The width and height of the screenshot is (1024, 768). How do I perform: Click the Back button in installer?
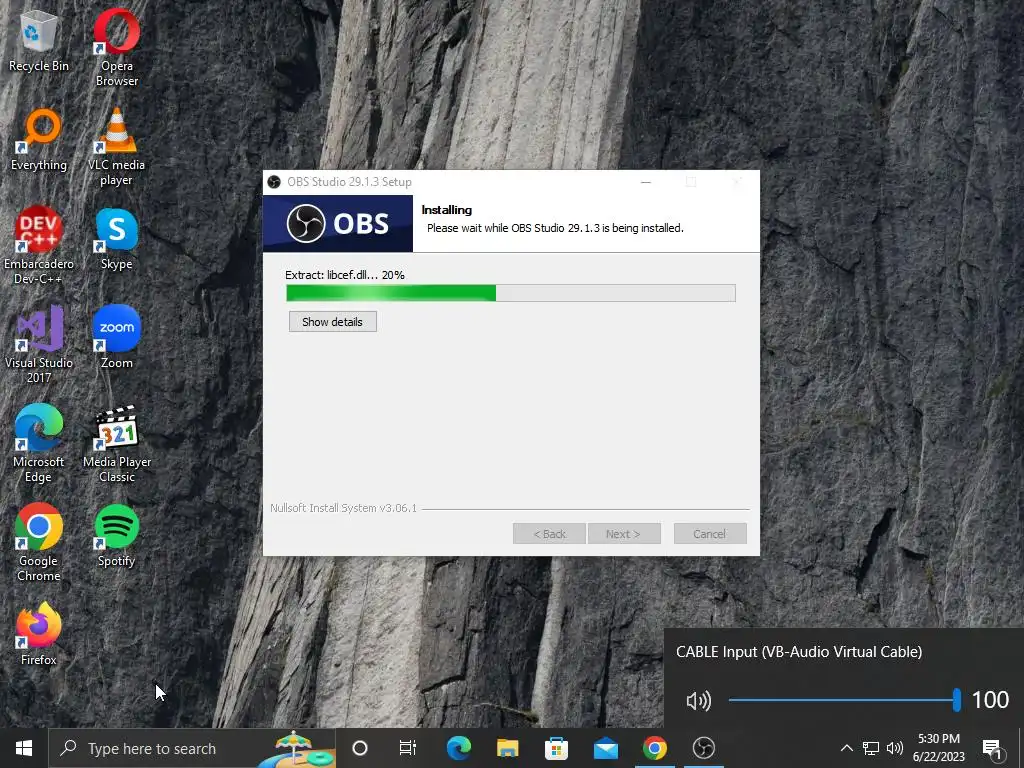549,534
